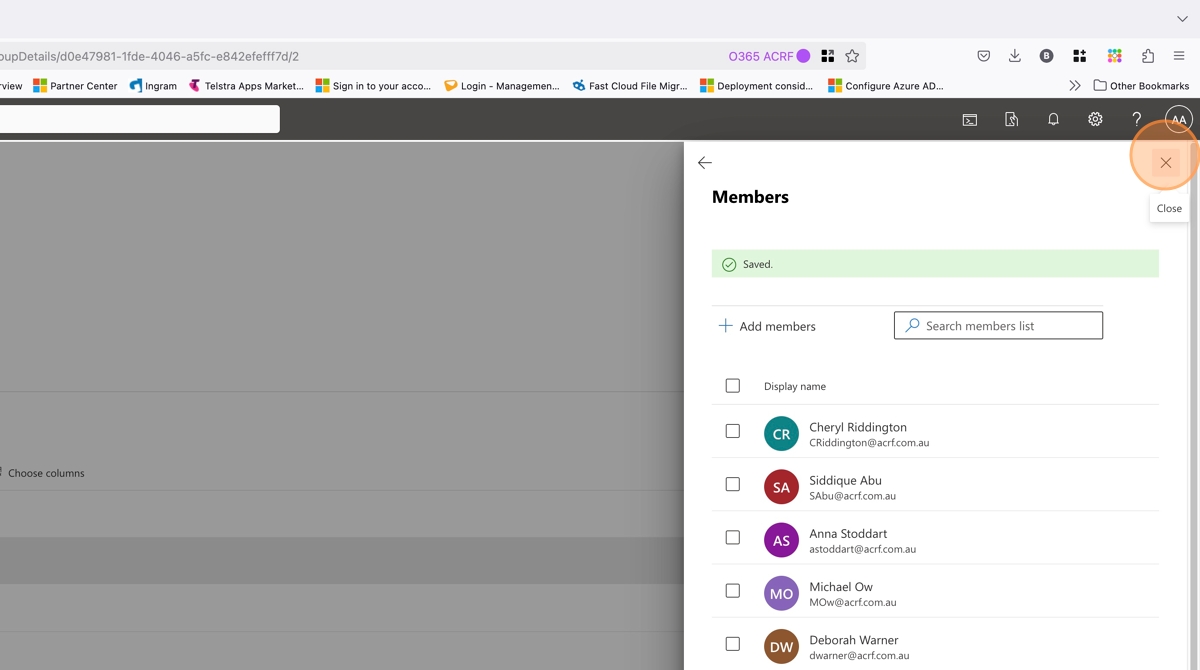Close the Members panel
Image resolution: width=1200 pixels, height=670 pixels.
(x=1165, y=163)
